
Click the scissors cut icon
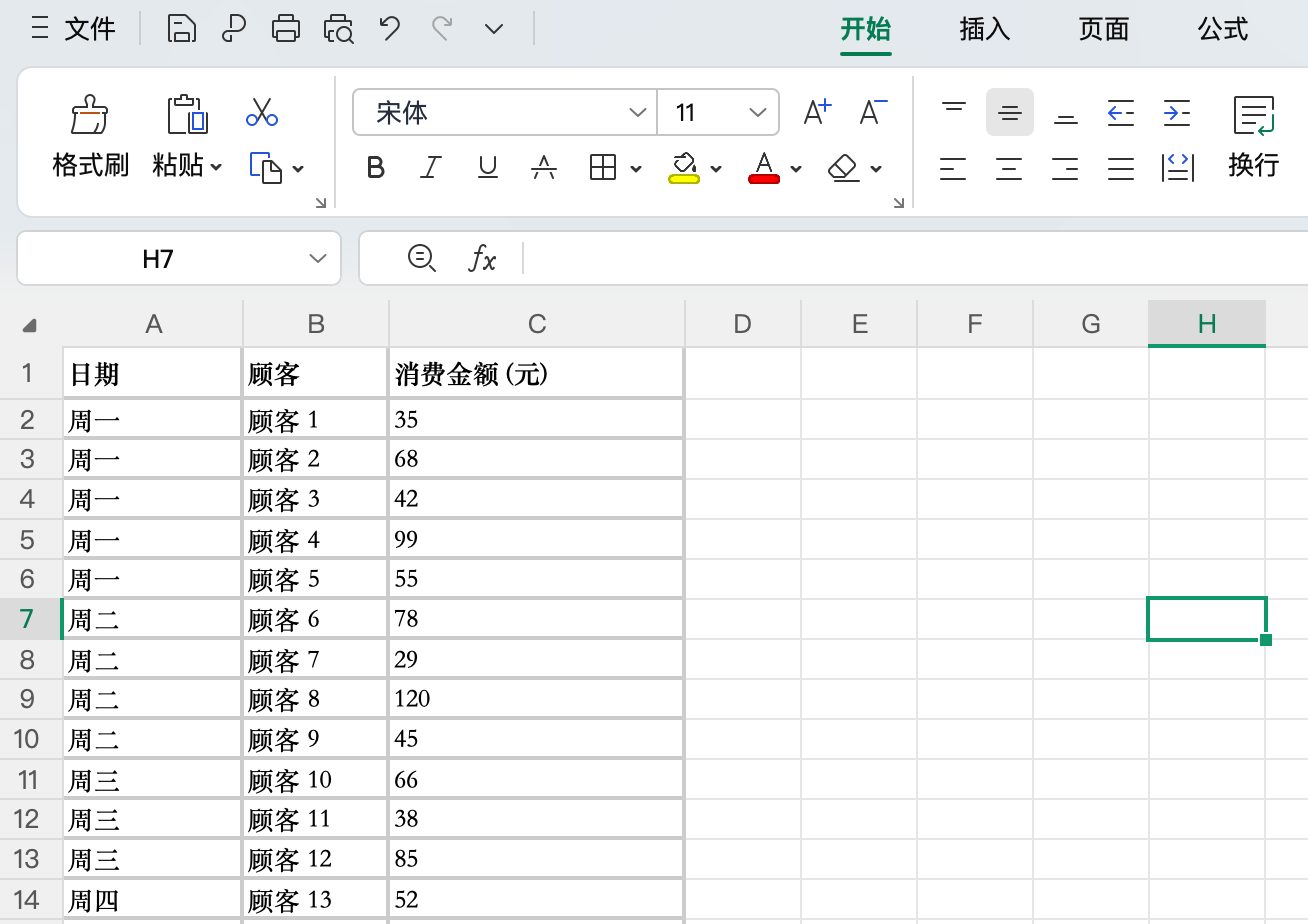point(262,112)
